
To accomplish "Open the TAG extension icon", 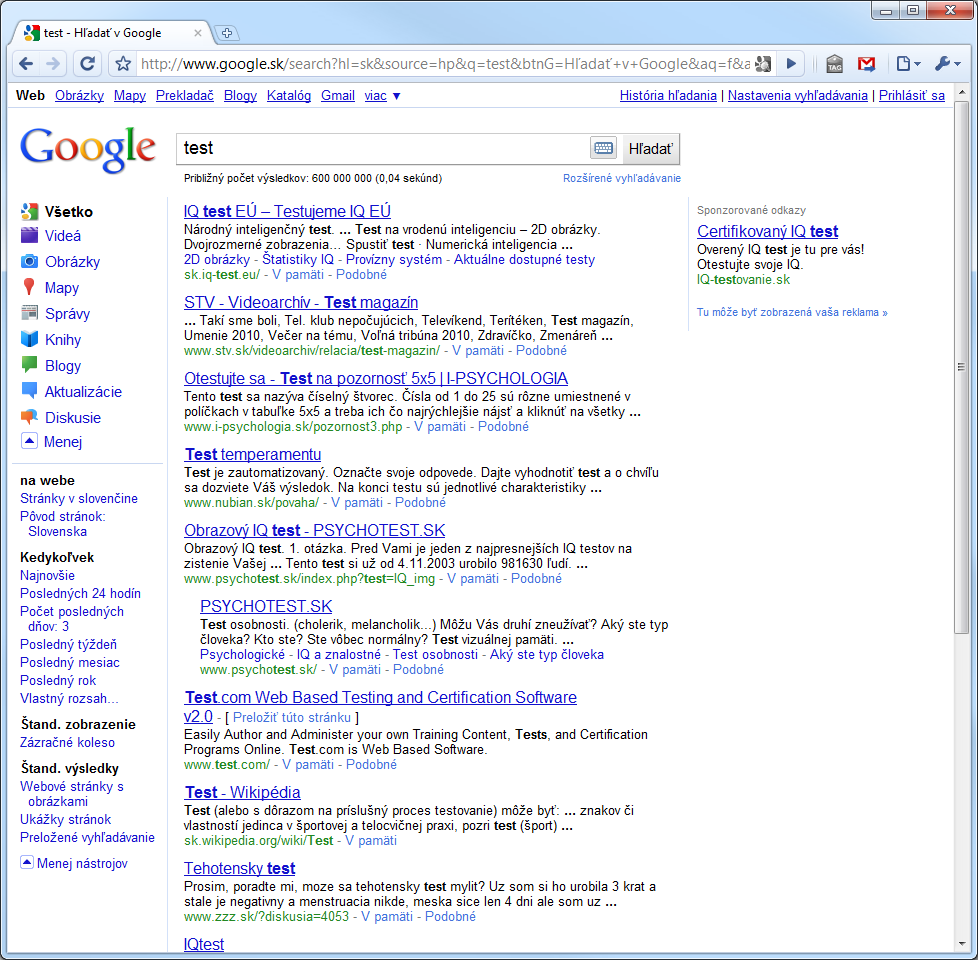I will click(x=834, y=64).
